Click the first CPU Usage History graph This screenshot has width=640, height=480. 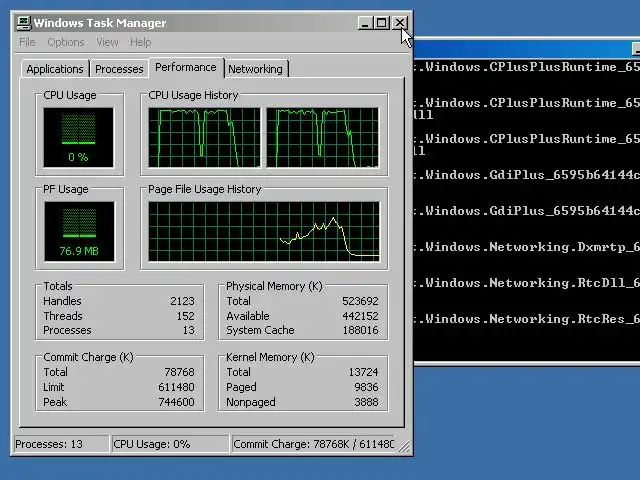click(x=204, y=138)
